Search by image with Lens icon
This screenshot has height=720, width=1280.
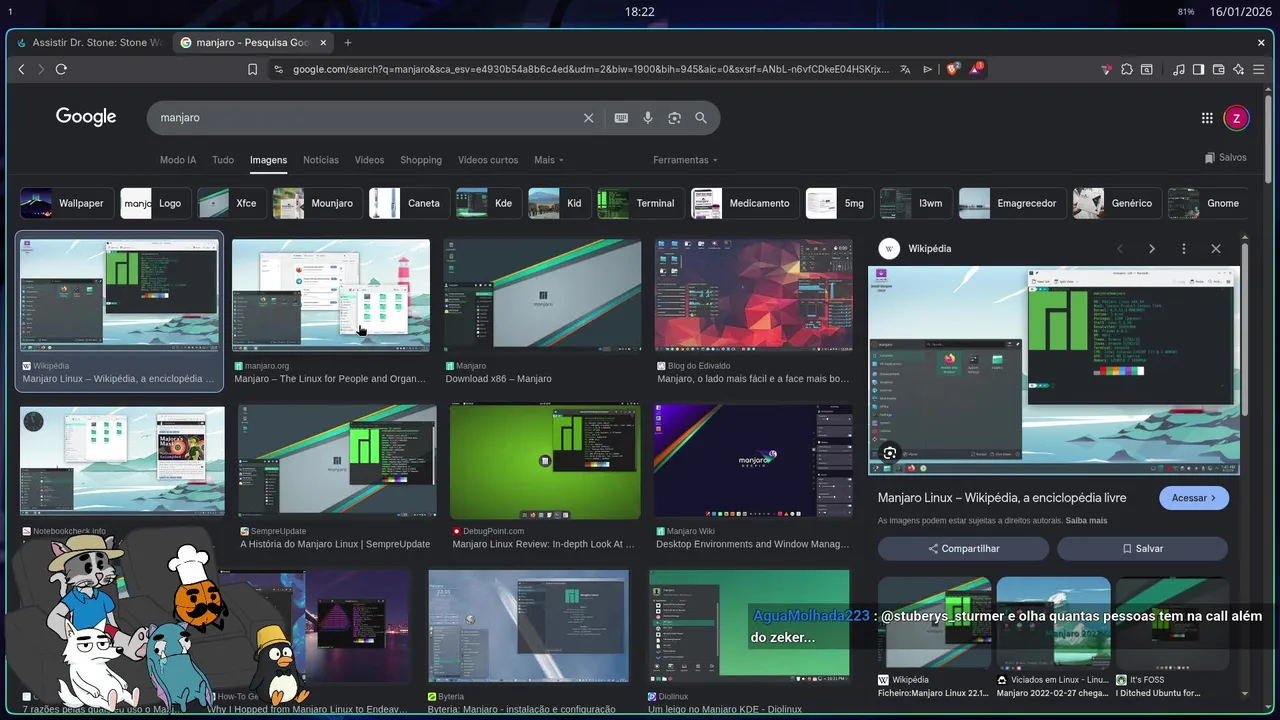(674, 118)
